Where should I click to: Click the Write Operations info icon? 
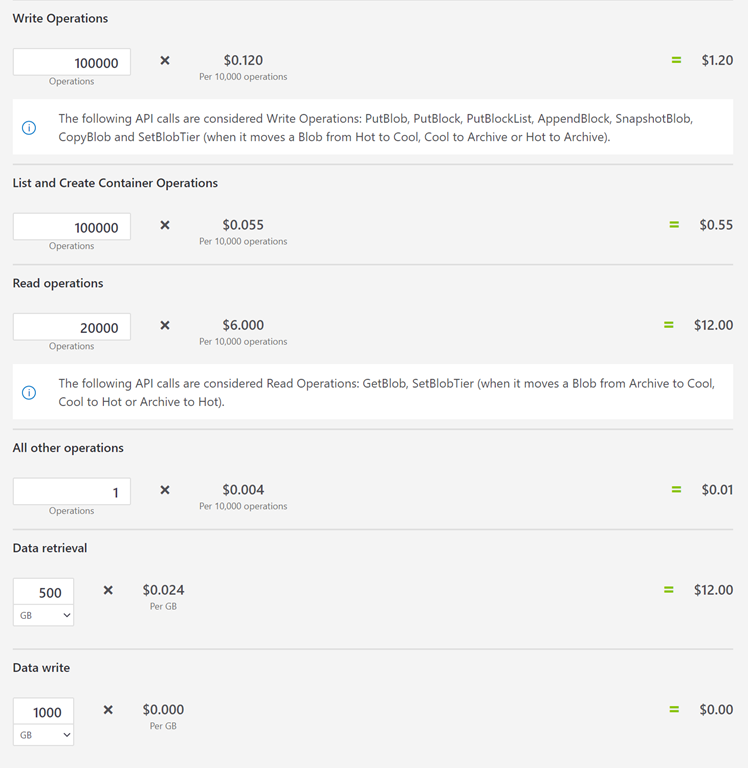(x=29, y=128)
